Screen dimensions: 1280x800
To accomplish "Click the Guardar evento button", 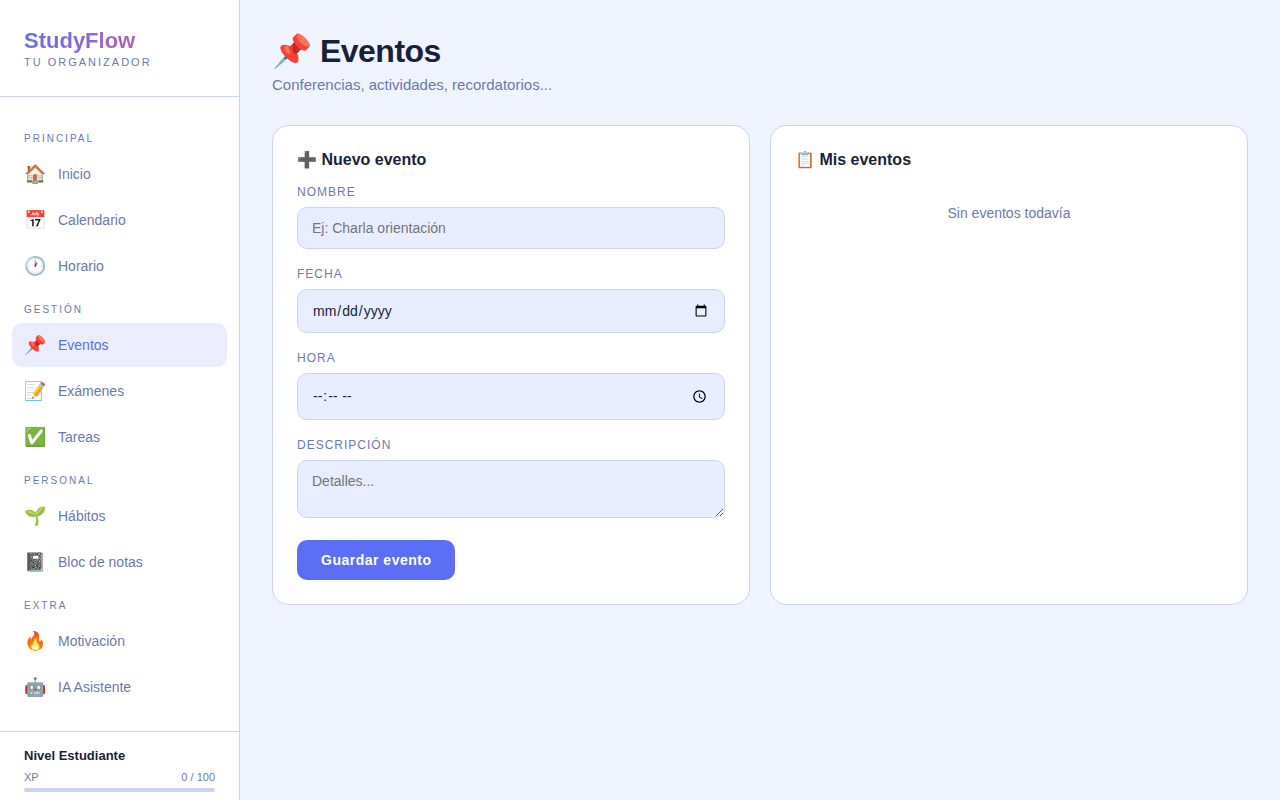I will point(376,560).
